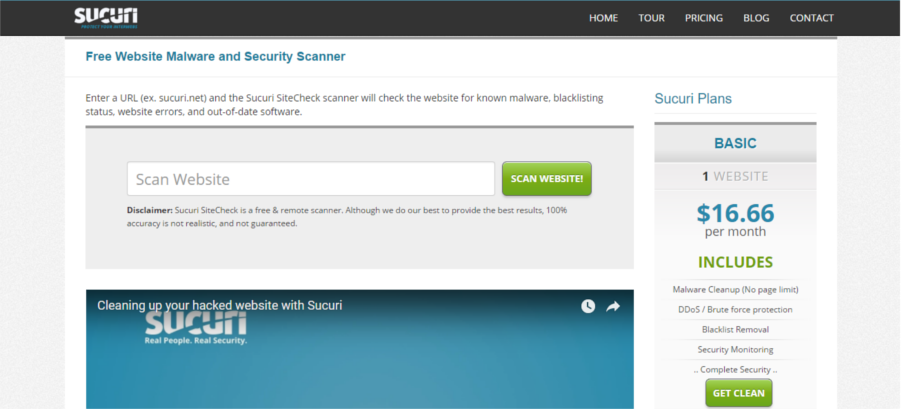Click the Security Monitoring feature
Screen dimensions: 901x409
(735, 349)
